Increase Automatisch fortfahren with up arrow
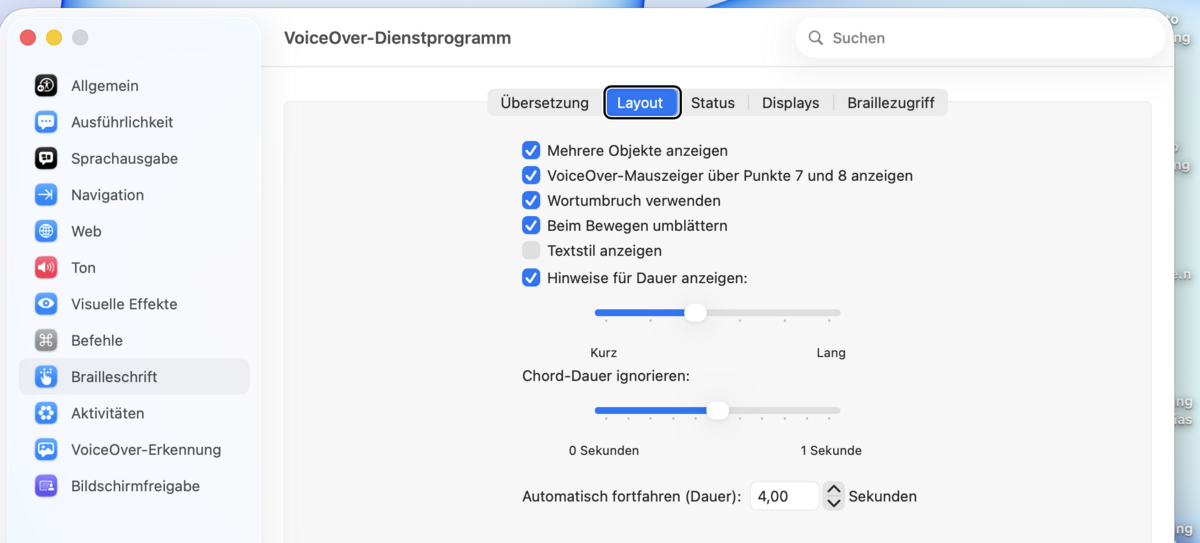This screenshot has width=1200, height=543. [x=834, y=489]
